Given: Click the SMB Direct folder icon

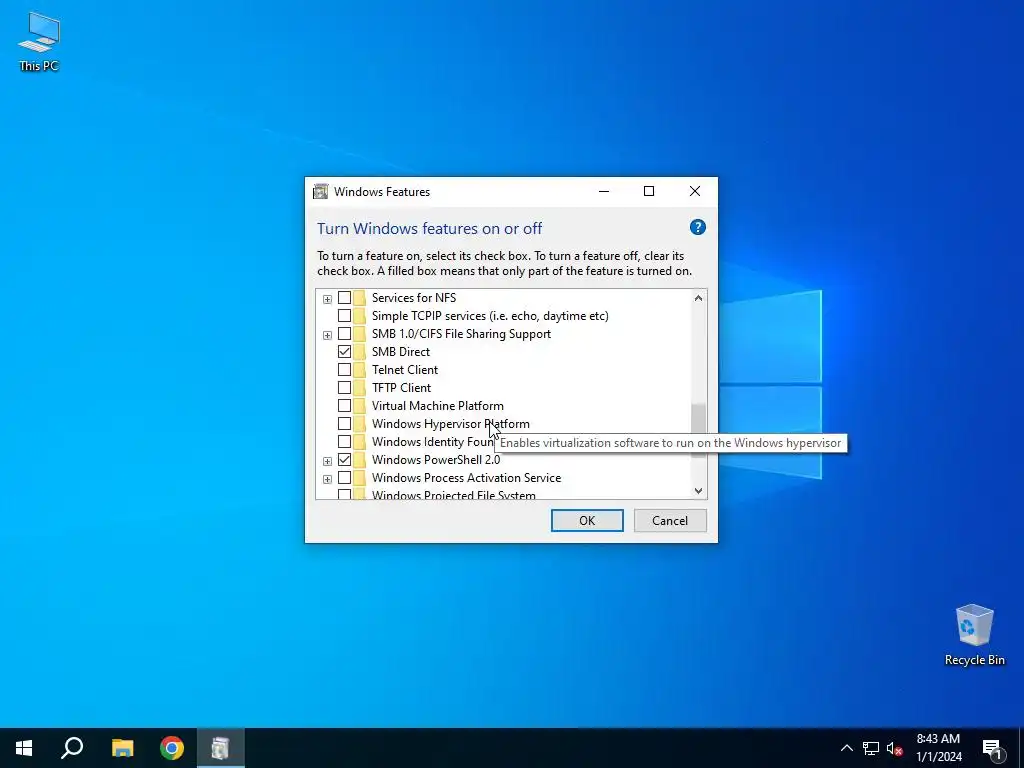Looking at the screenshot, I should pos(360,351).
